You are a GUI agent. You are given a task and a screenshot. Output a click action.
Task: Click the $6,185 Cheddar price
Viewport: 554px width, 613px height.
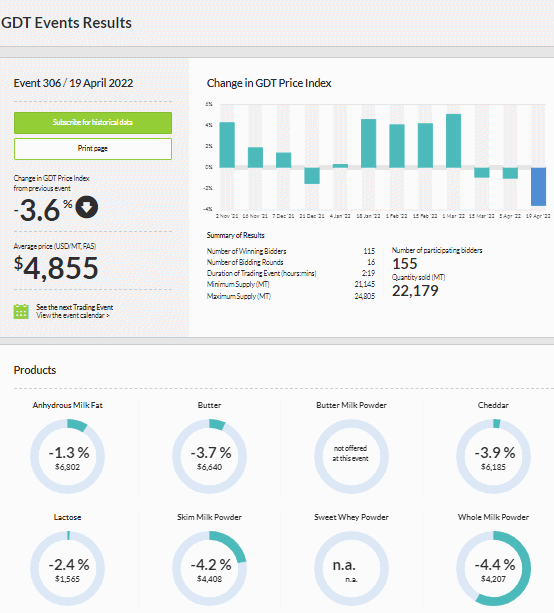(x=493, y=467)
